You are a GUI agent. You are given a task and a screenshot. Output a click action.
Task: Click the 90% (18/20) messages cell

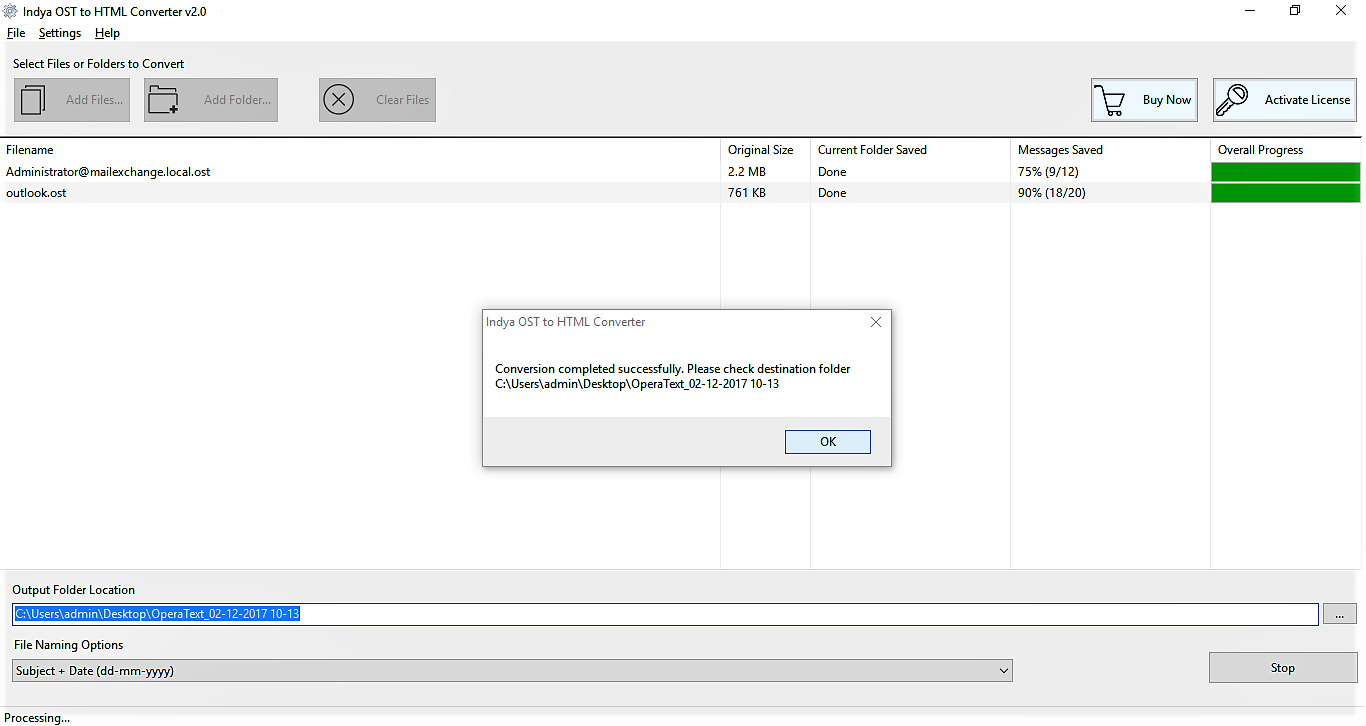[x=1051, y=193]
